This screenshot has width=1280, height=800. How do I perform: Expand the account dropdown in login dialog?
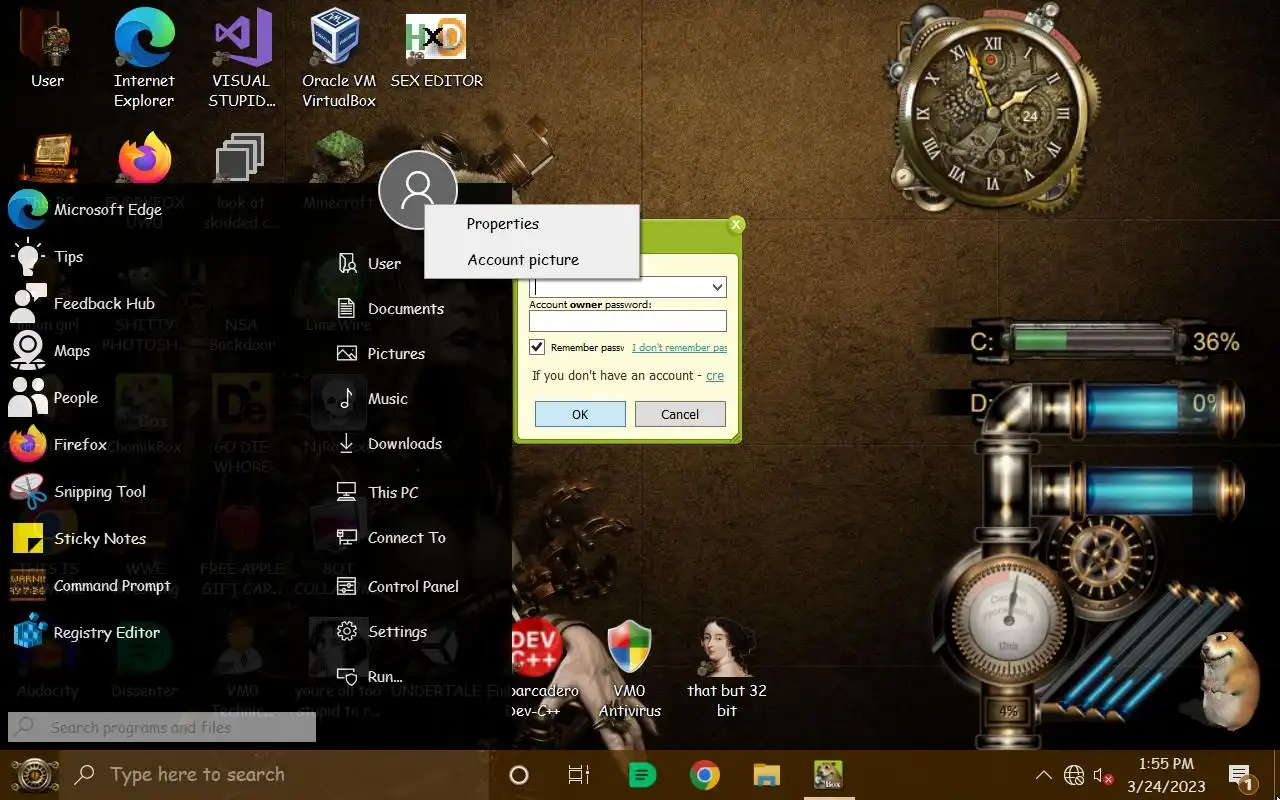717,287
